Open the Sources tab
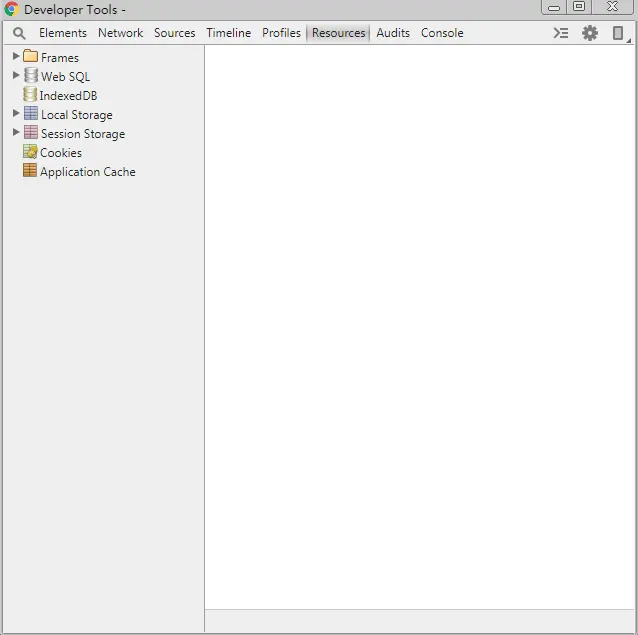The image size is (638, 635). pyautogui.click(x=175, y=33)
